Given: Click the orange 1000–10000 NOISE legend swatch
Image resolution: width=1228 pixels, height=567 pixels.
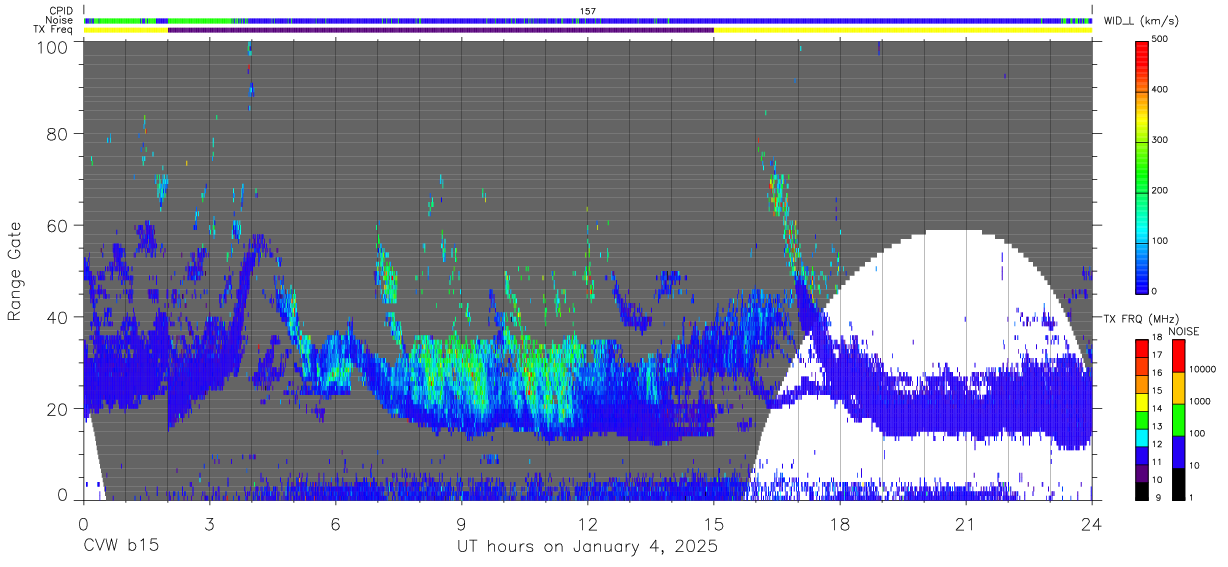Looking at the screenshot, I should tap(1178, 387).
